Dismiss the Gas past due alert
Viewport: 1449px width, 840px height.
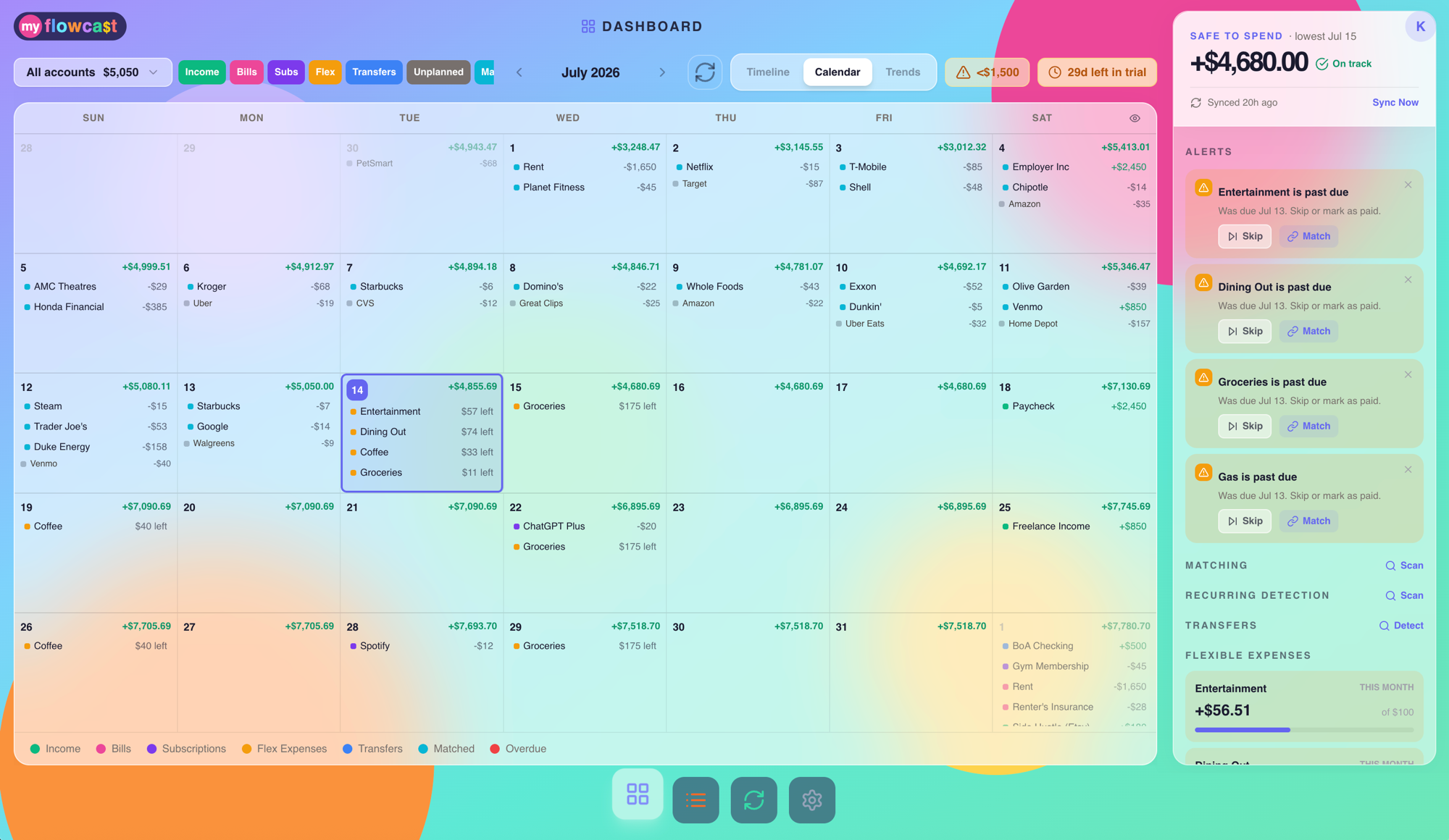click(1408, 469)
